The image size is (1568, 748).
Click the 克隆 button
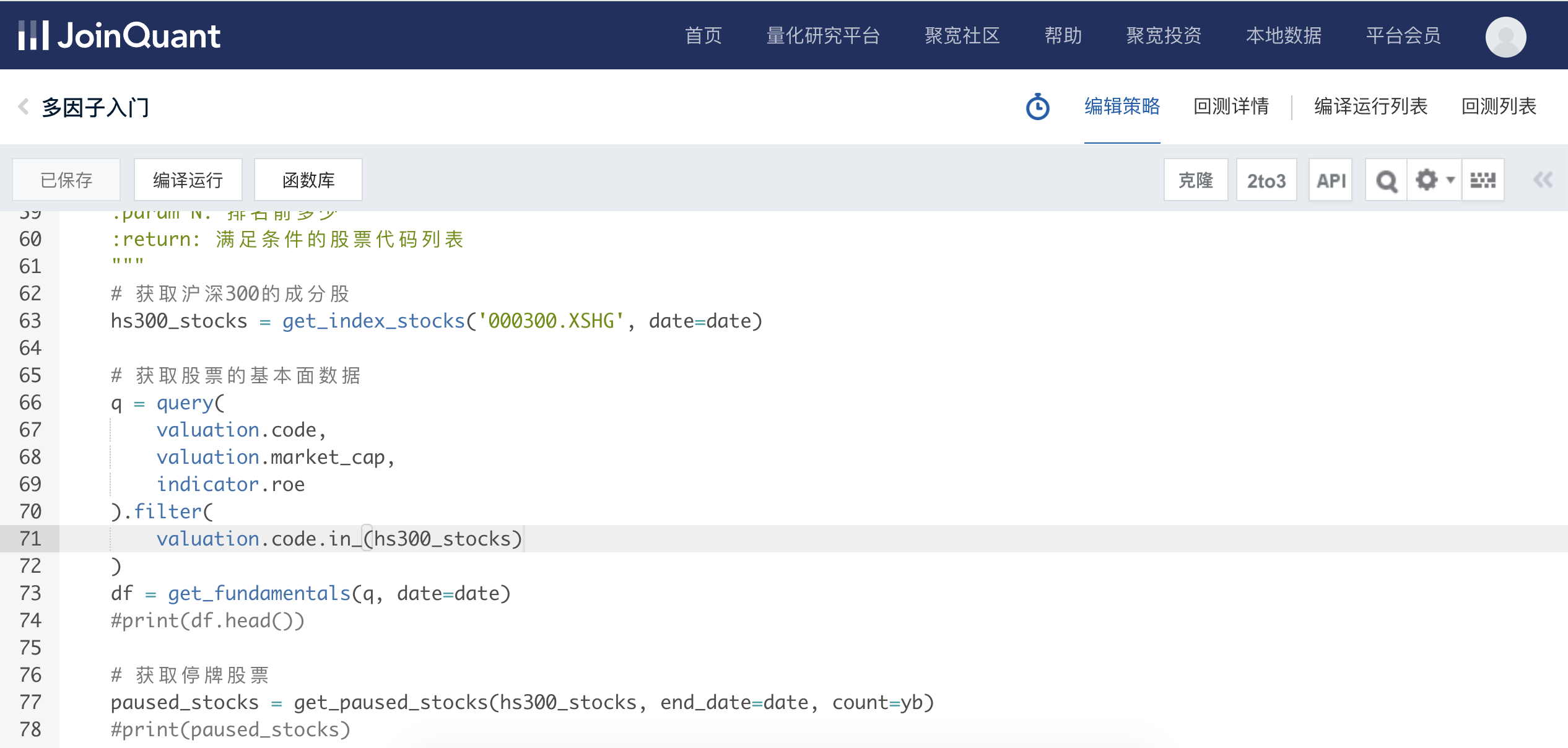tap(1195, 180)
